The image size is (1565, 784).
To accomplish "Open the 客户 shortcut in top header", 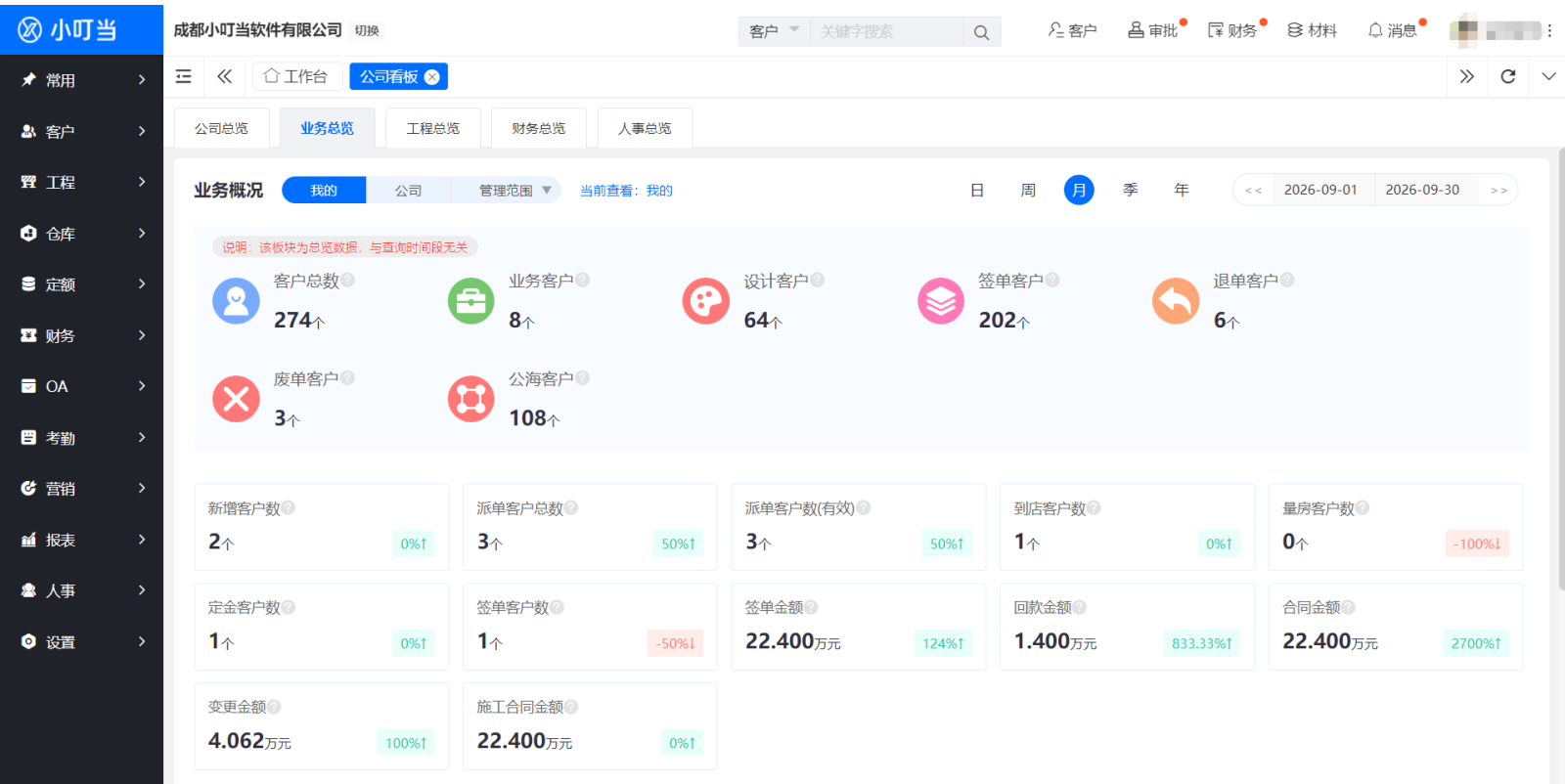I will [1072, 30].
